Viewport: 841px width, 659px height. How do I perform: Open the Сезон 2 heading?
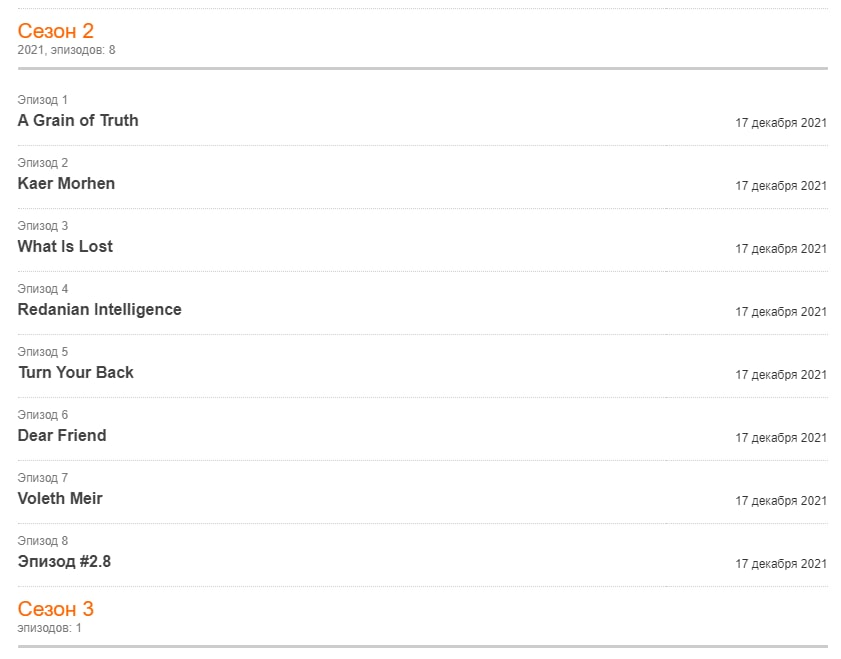pos(56,31)
